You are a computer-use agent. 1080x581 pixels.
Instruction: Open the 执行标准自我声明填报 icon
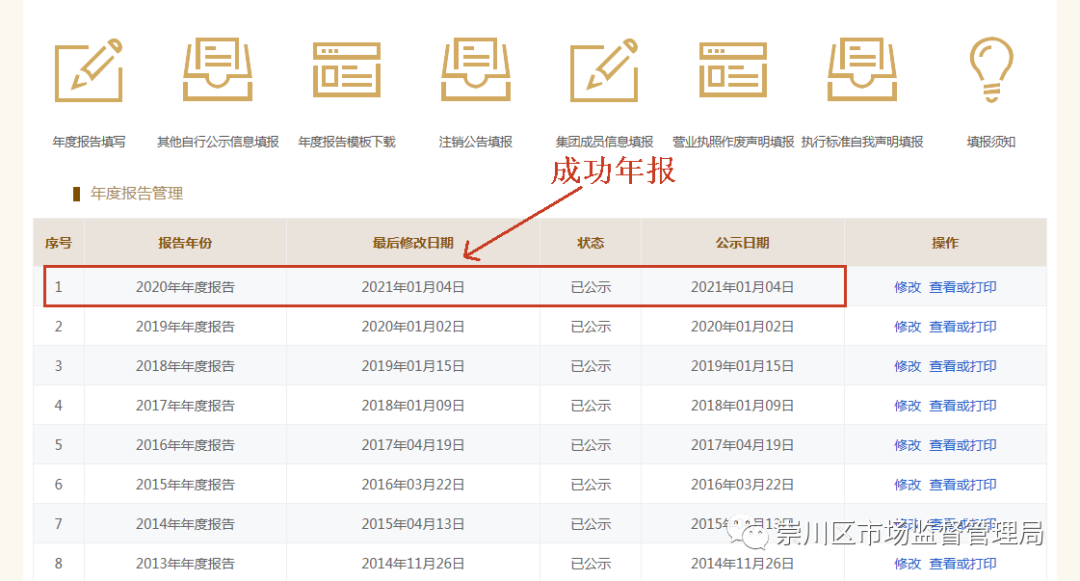[861, 70]
